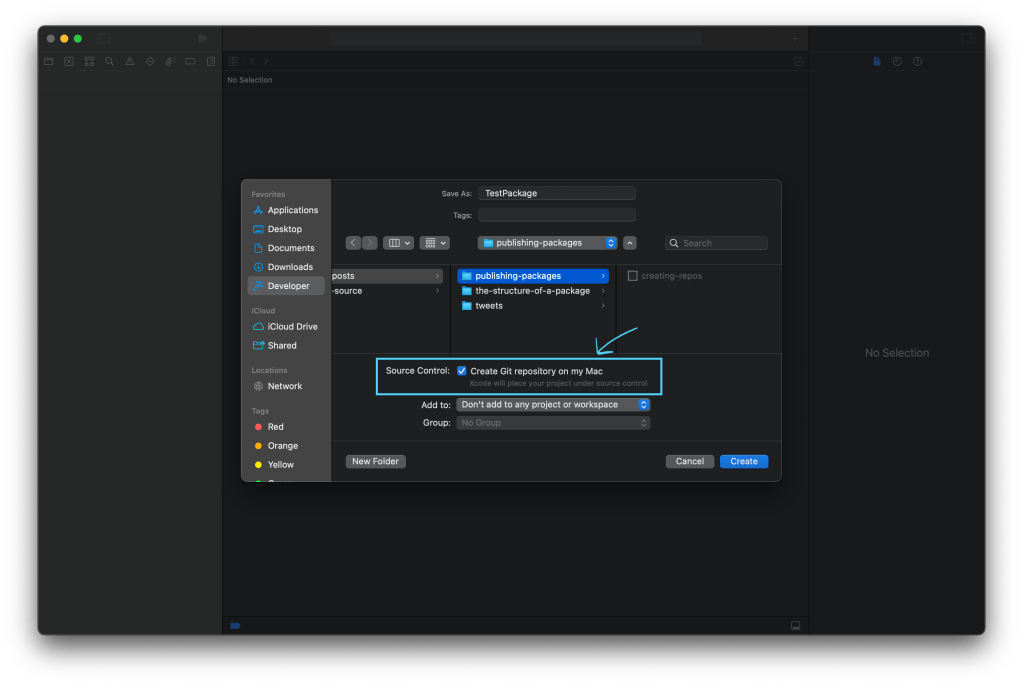This screenshot has width=1023, height=685.
Task: Select iCloud Drive in the sidebar
Action: (292, 327)
